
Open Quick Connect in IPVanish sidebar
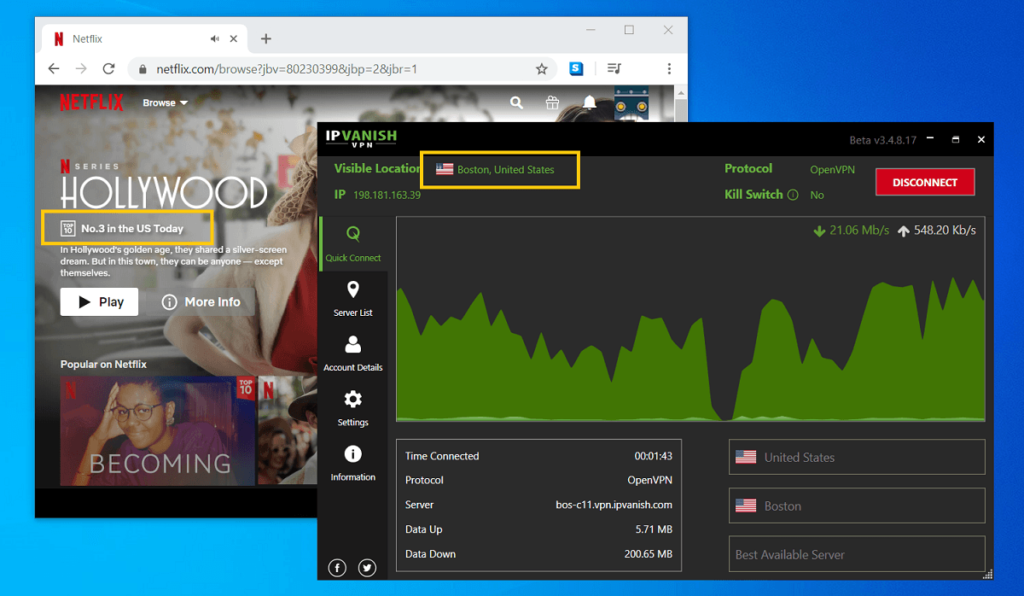pyautogui.click(x=353, y=244)
